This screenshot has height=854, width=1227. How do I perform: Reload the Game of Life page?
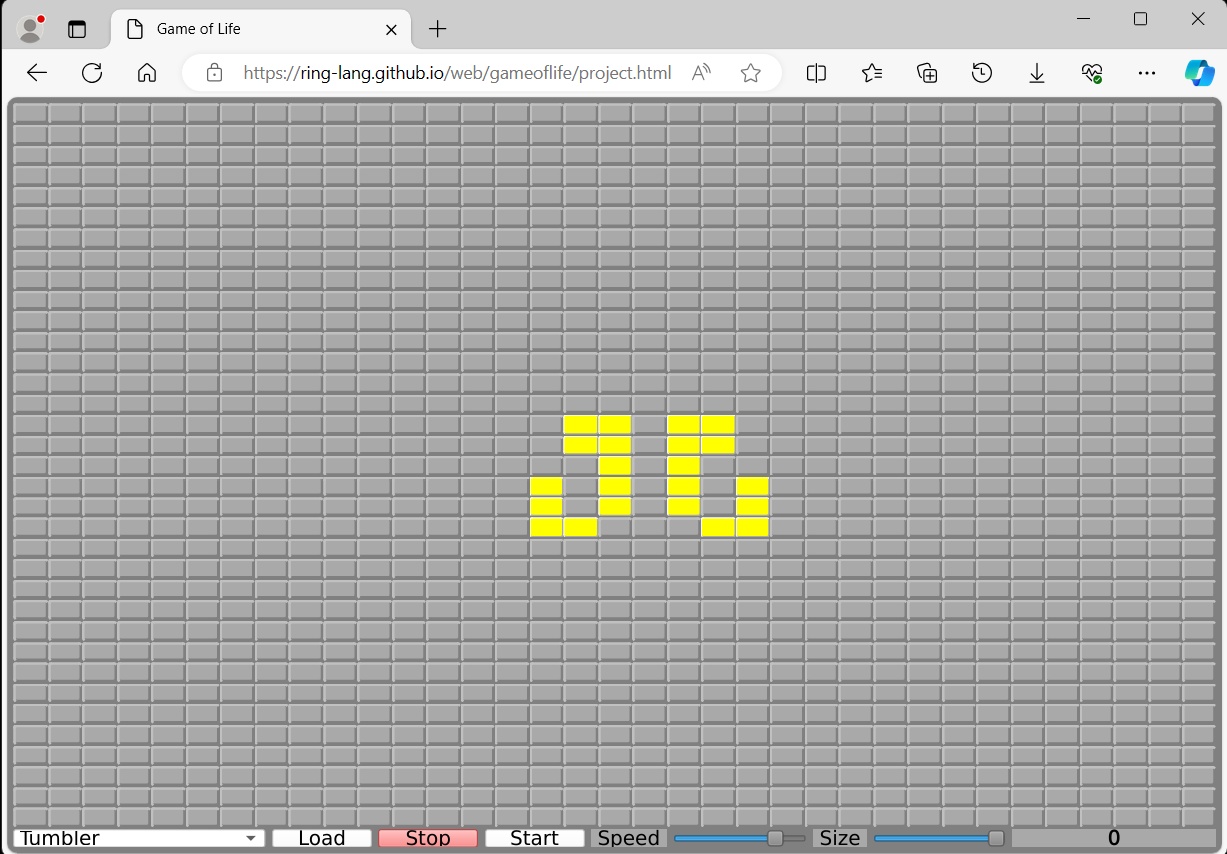click(92, 73)
